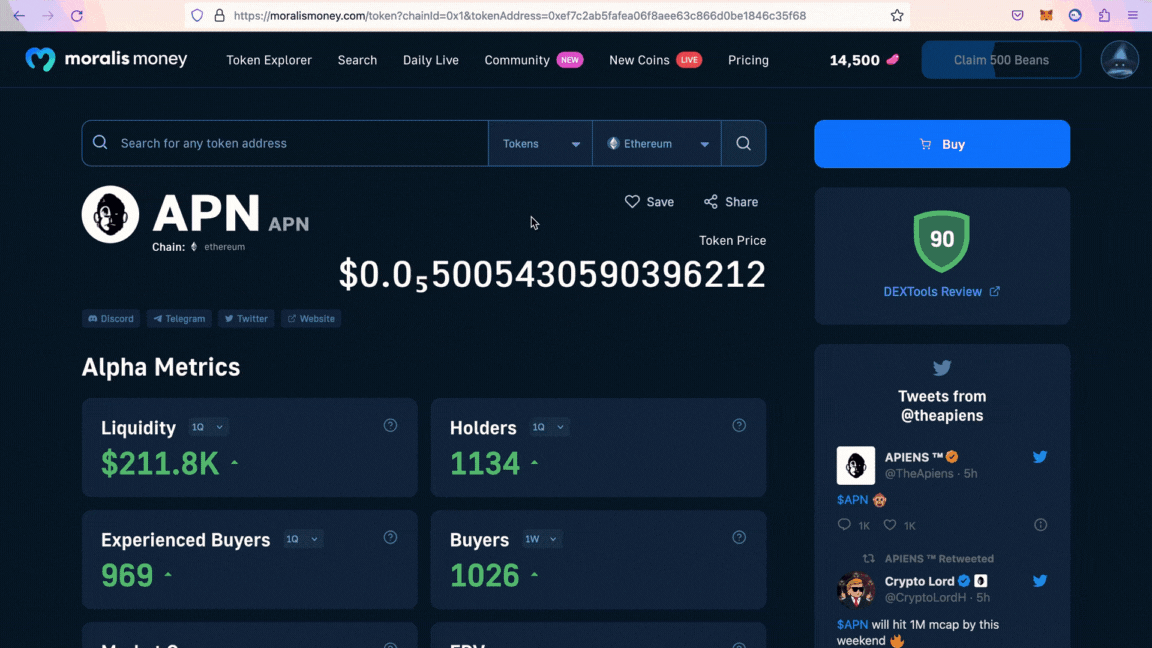Open the info icon on APIENS tweet
The image size is (1152, 648).
(x=1040, y=525)
